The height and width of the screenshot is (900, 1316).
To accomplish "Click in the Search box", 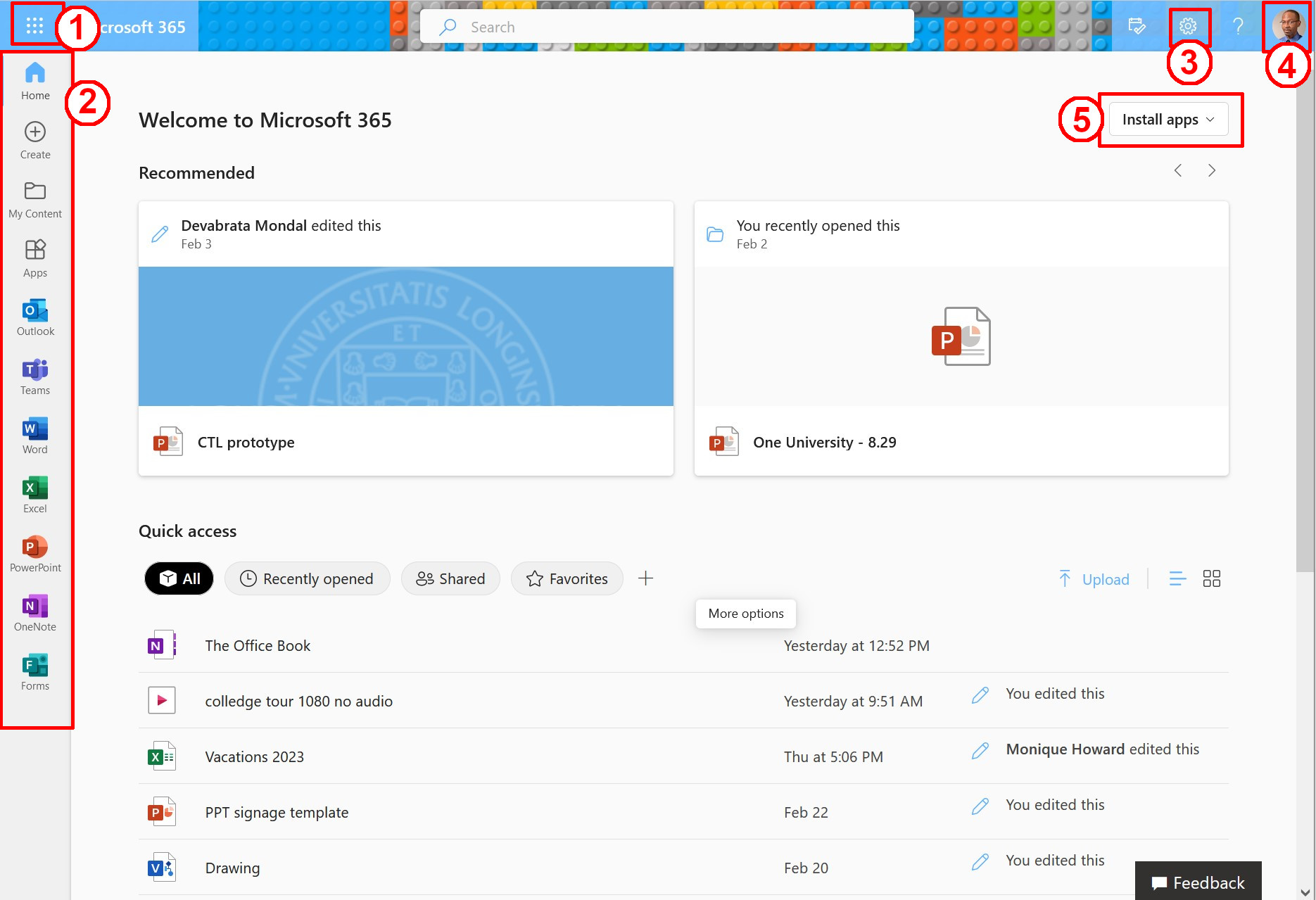I will pos(666,27).
